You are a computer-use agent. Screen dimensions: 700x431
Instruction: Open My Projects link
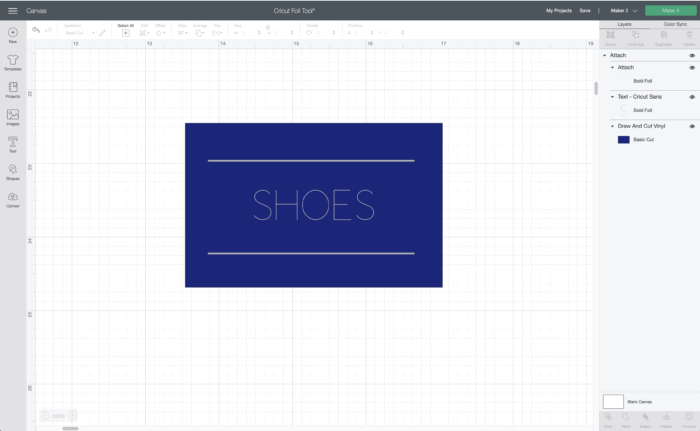[559, 10]
